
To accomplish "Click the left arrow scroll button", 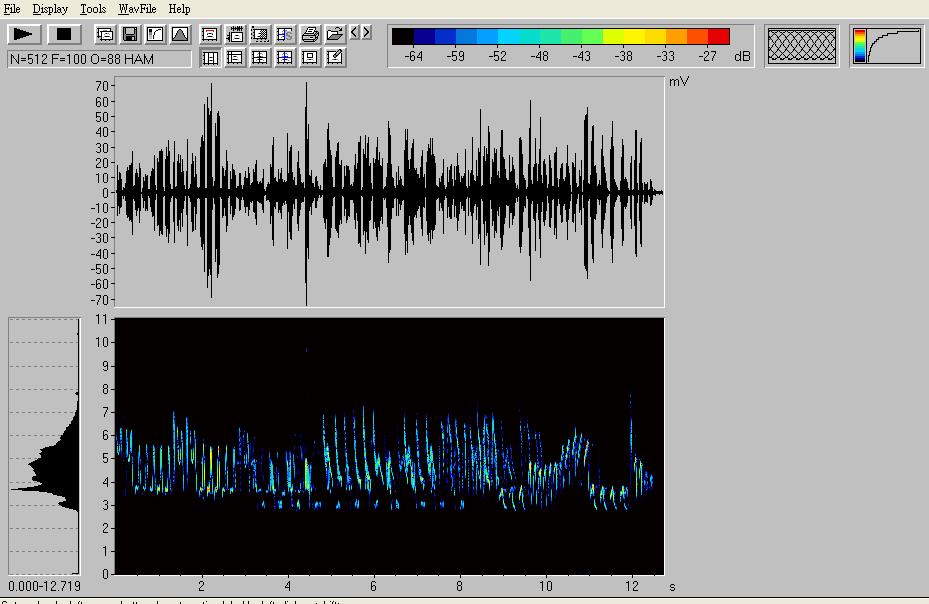I will click(355, 32).
